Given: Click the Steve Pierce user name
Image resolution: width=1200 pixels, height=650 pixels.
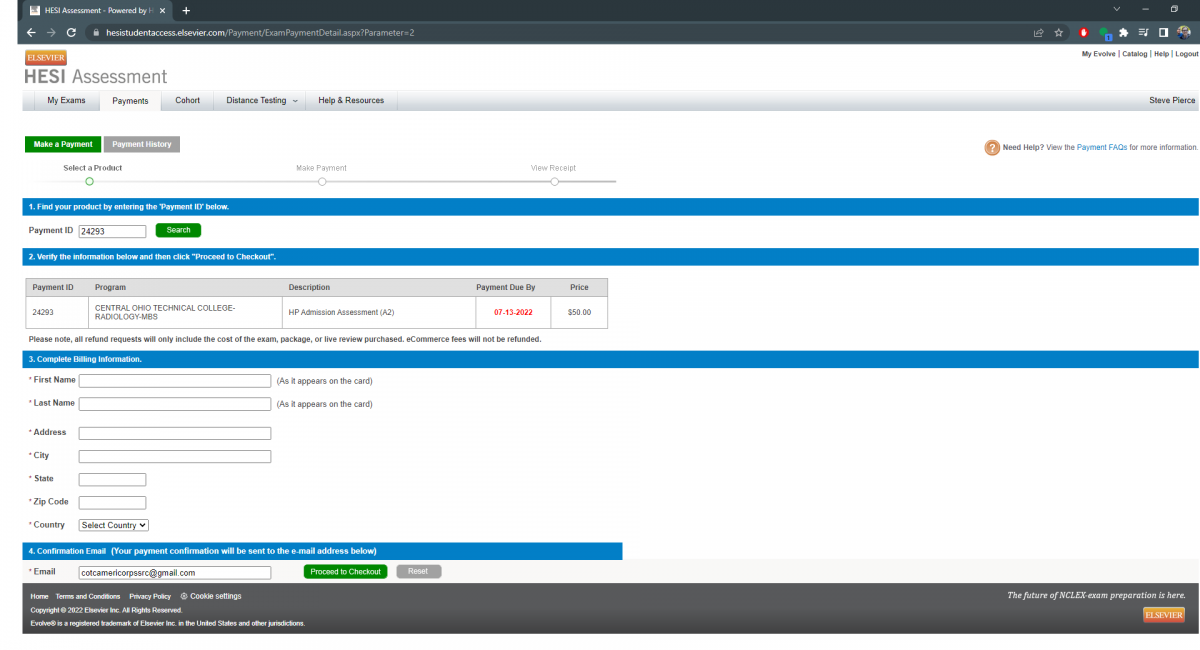Looking at the screenshot, I should [x=1172, y=100].
